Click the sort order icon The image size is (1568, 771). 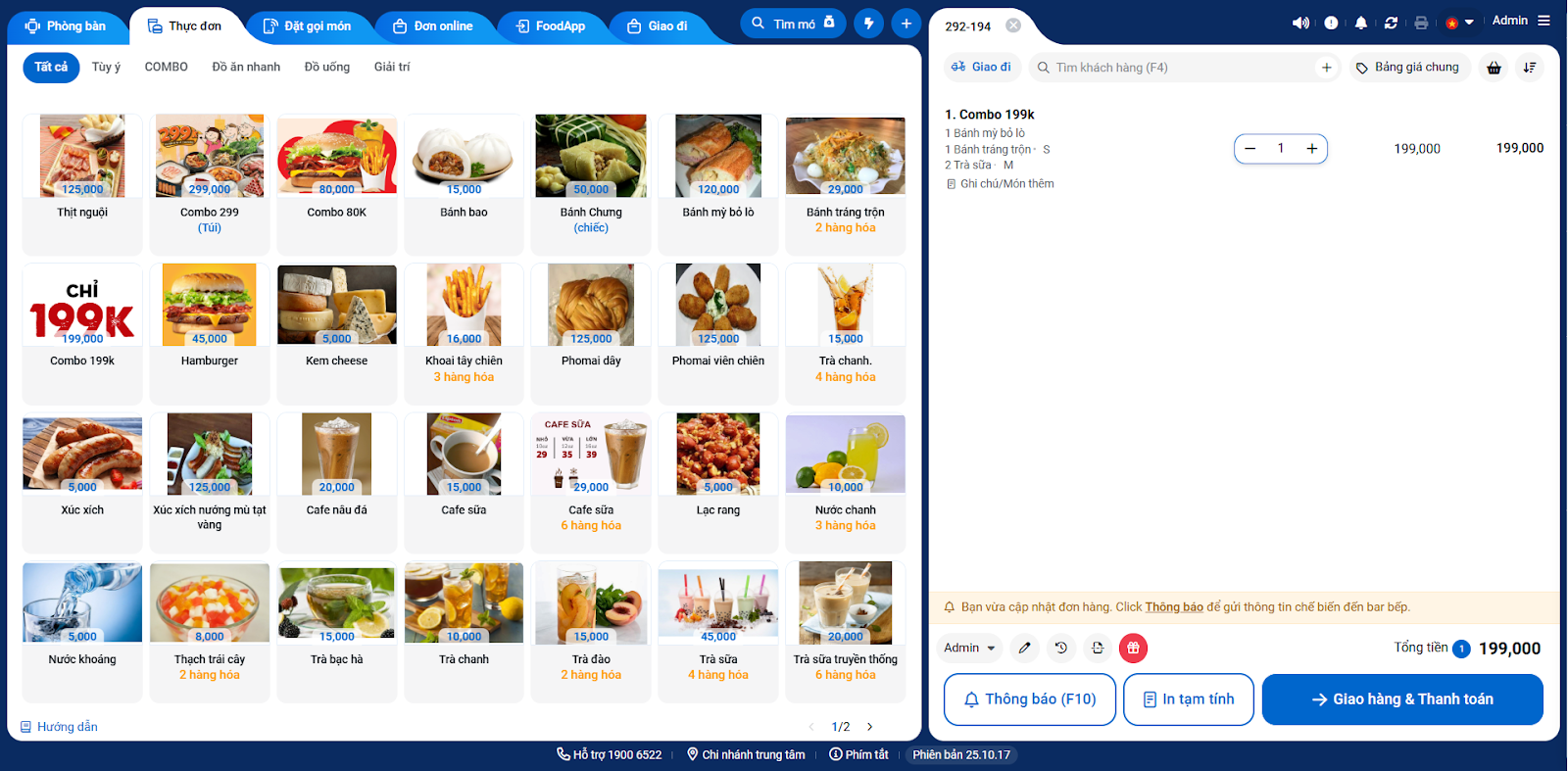[x=1530, y=68]
